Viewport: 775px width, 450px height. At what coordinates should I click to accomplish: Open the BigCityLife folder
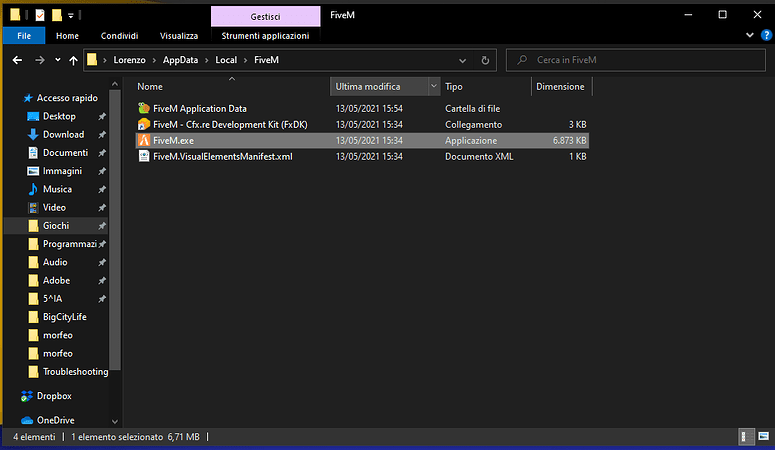[64, 317]
